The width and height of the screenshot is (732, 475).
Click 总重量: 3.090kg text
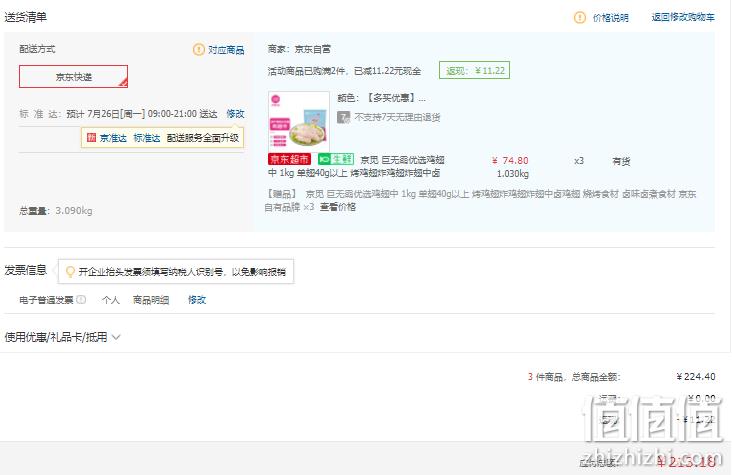coord(56,211)
